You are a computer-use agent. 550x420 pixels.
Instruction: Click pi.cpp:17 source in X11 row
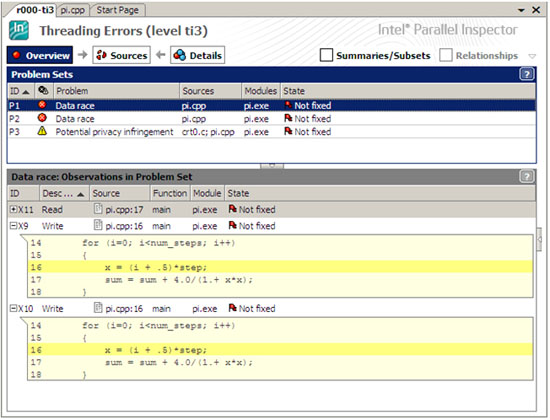124,209
